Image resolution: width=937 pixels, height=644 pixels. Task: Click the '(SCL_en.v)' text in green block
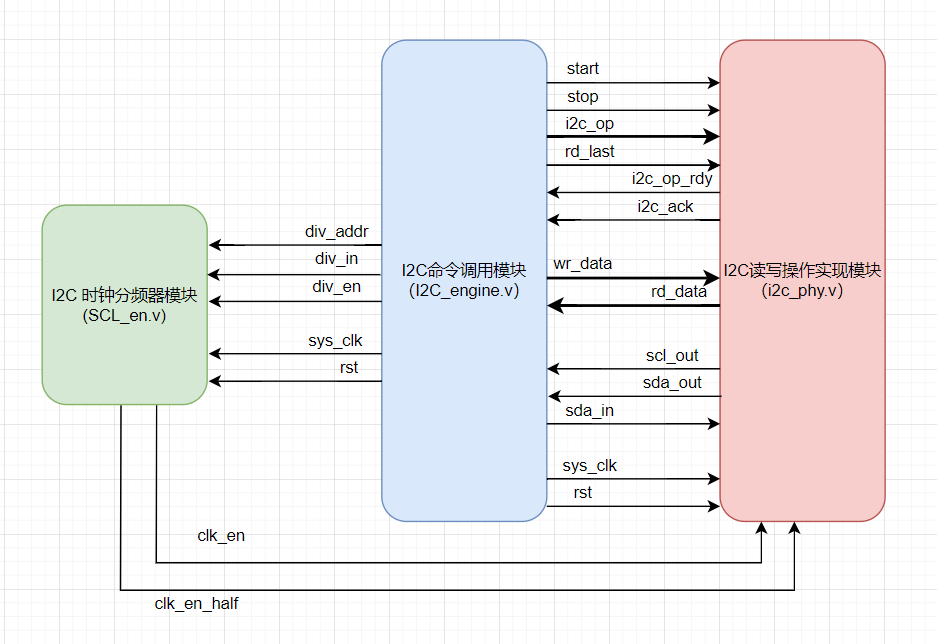[x=124, y=315]
